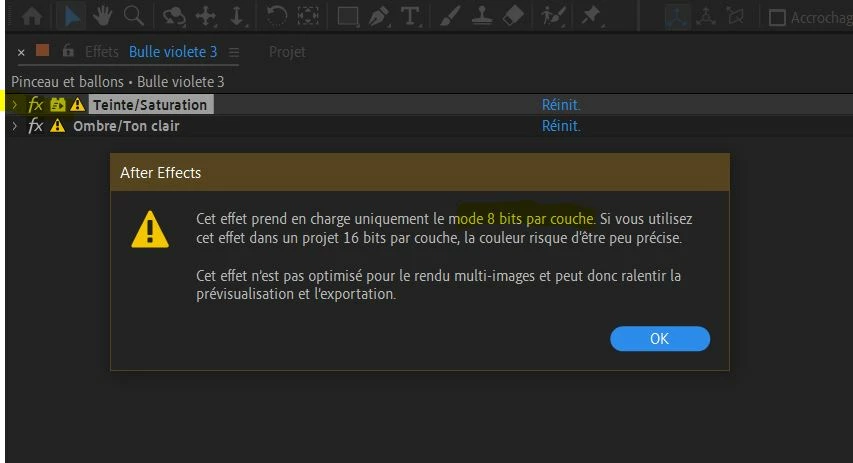The image size is (853, 463).
Task: Go to the Home screen icon
Action: pyautogui.click(x=32, y=16)
